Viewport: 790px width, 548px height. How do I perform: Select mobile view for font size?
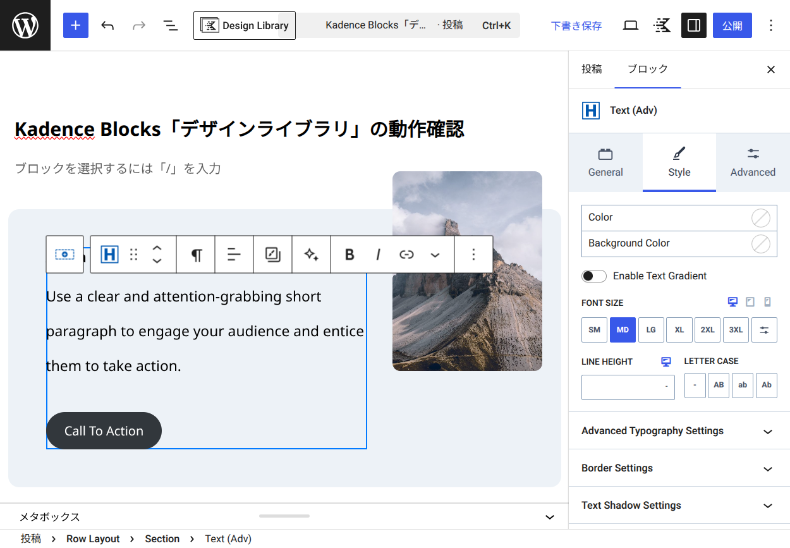coord(767,302)
